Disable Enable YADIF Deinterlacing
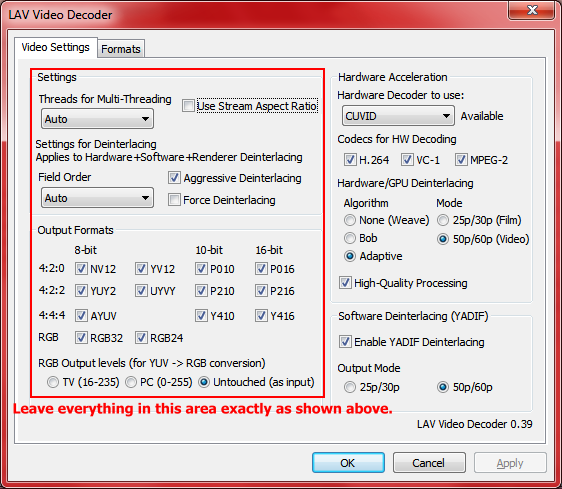This screenshot has width=562, height=489. (x=345, y=341)
